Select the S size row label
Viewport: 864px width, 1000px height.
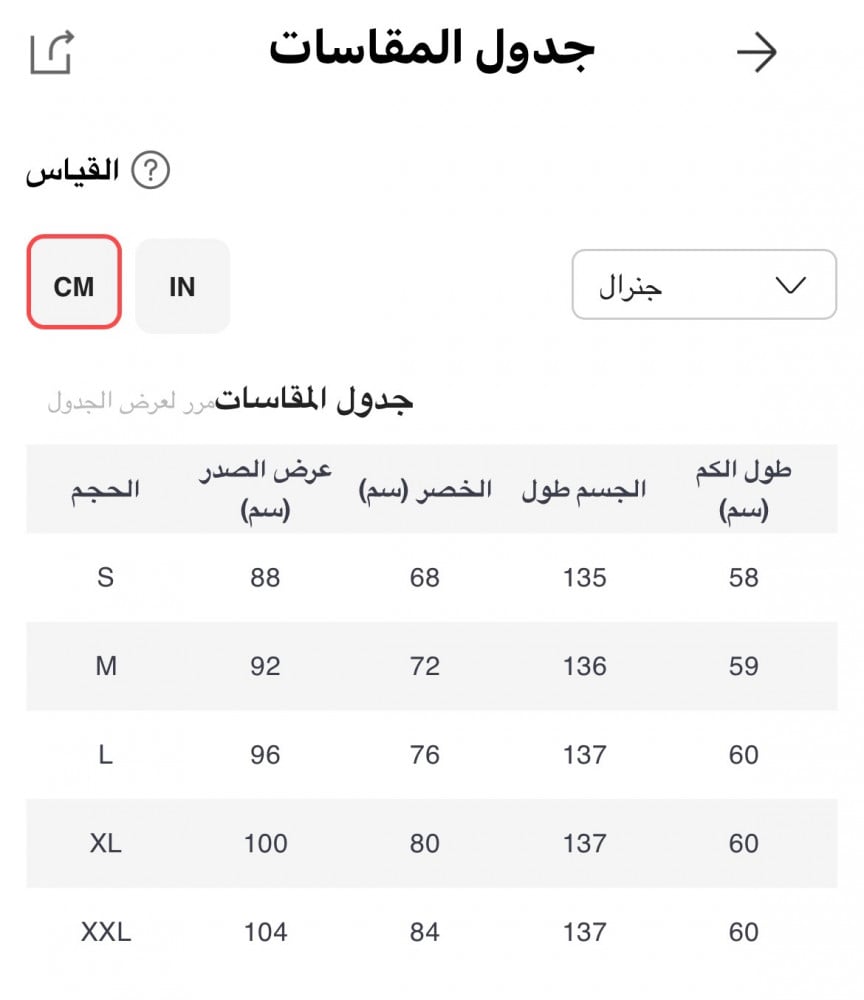[105, 577]
